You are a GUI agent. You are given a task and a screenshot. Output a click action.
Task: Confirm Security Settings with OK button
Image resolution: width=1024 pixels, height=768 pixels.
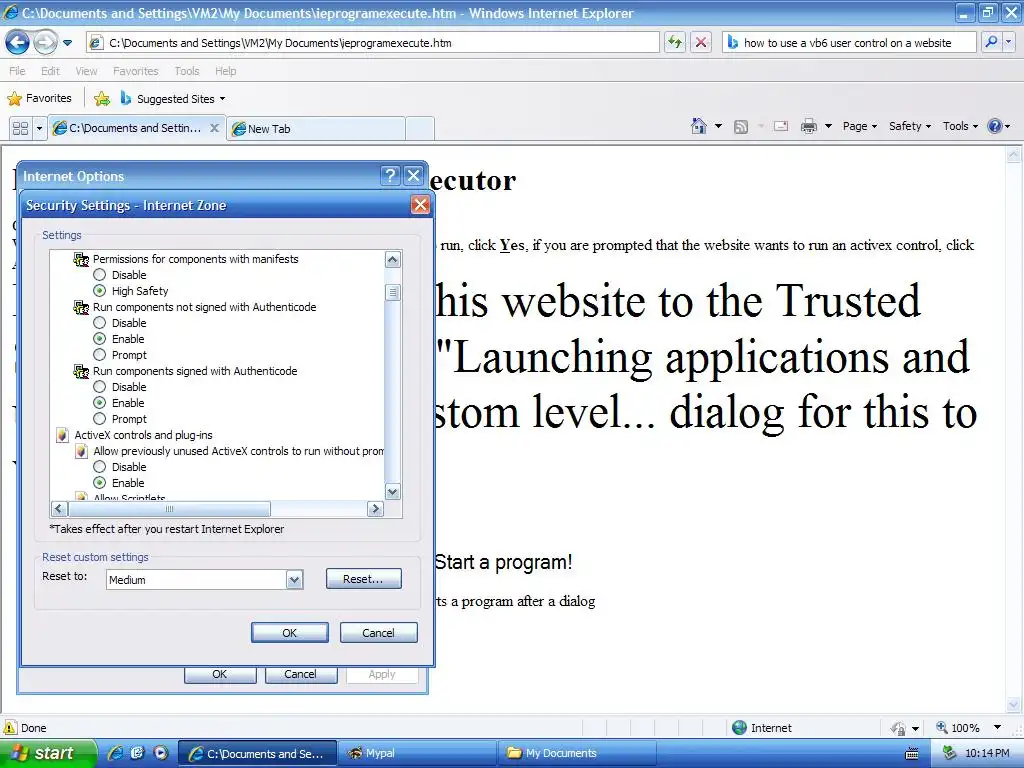point(289,633)
